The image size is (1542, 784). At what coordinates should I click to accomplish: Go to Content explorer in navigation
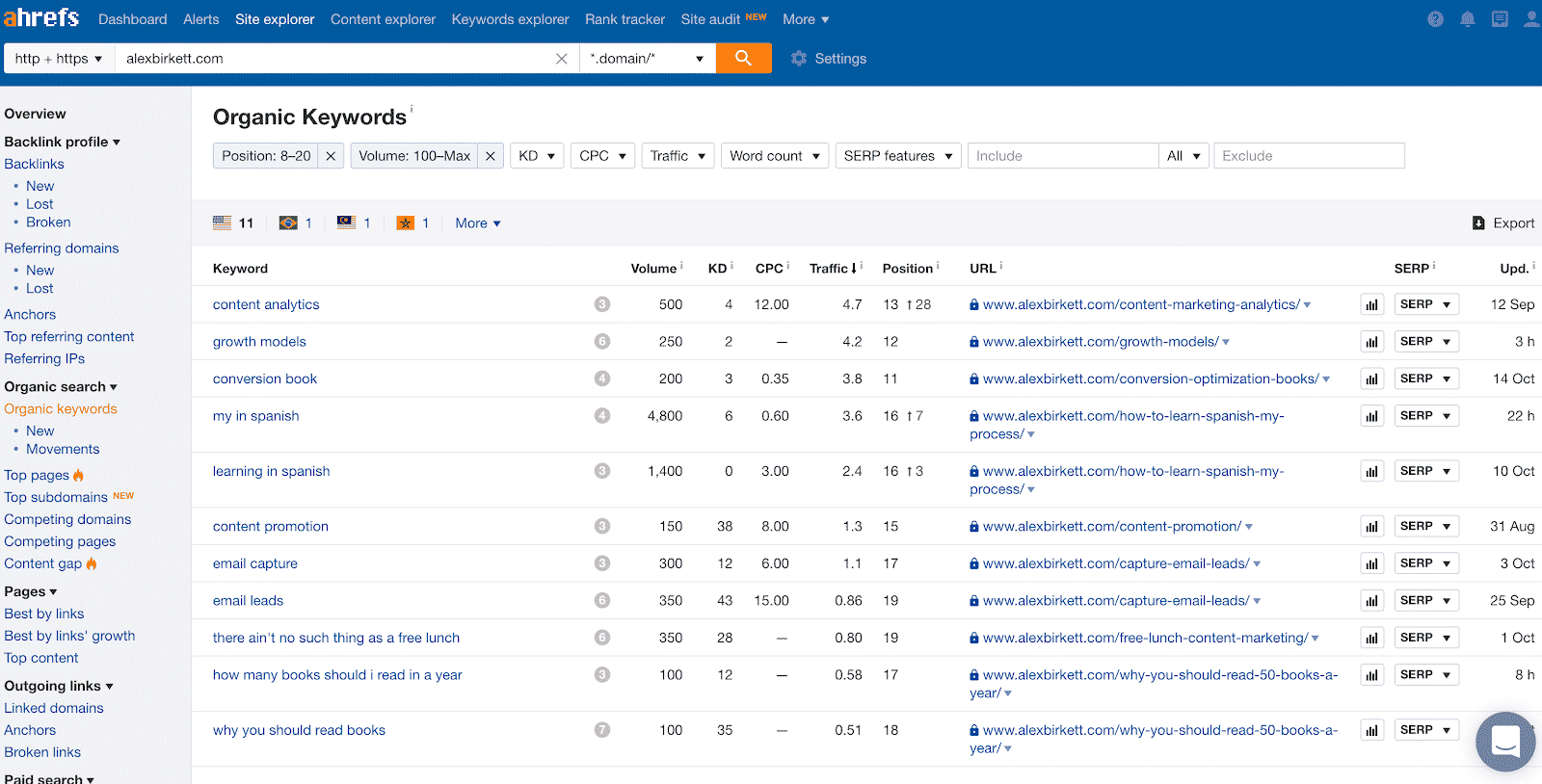pyautogui.click(x=383, y=19)
